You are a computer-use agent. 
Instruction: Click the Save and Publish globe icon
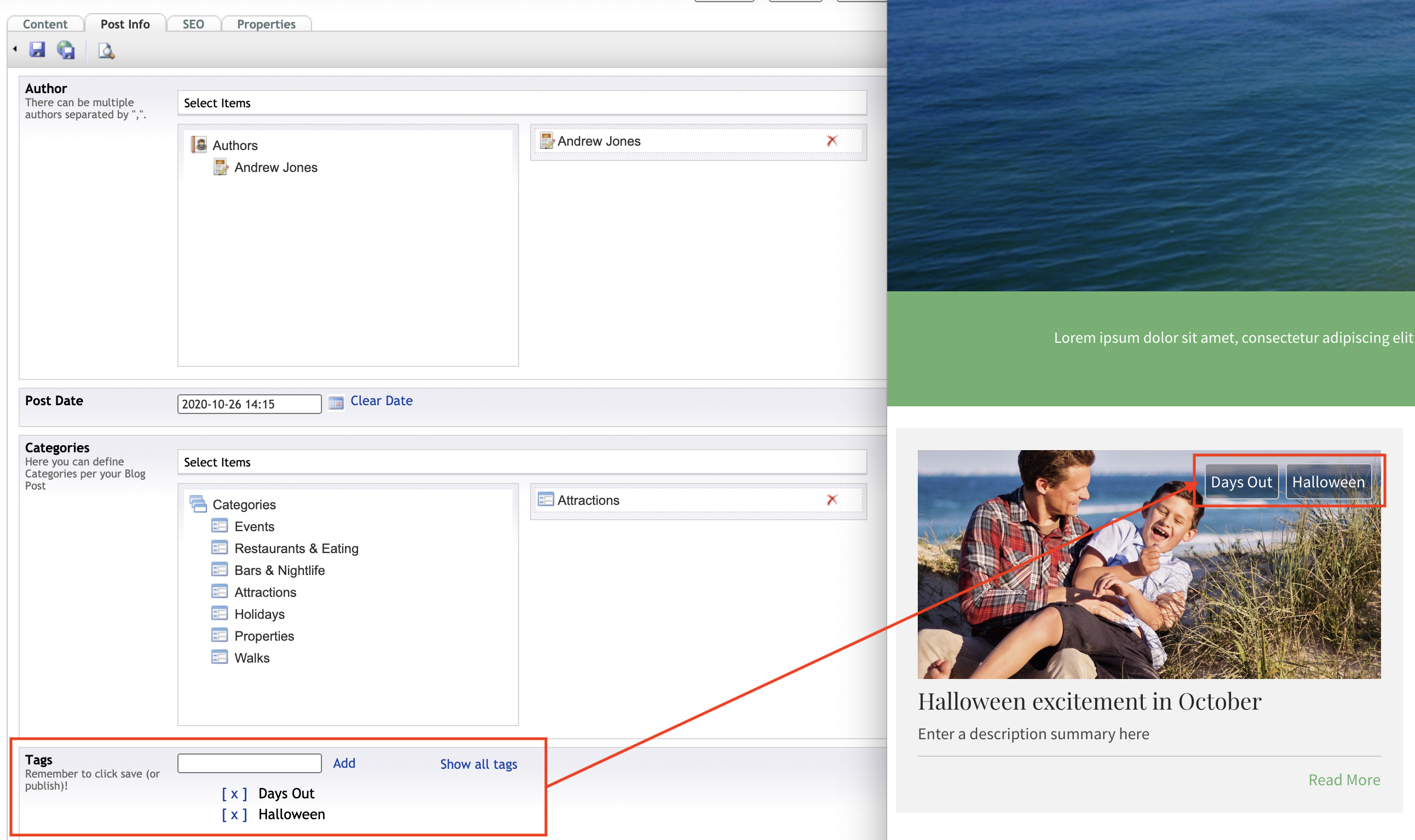66,50
